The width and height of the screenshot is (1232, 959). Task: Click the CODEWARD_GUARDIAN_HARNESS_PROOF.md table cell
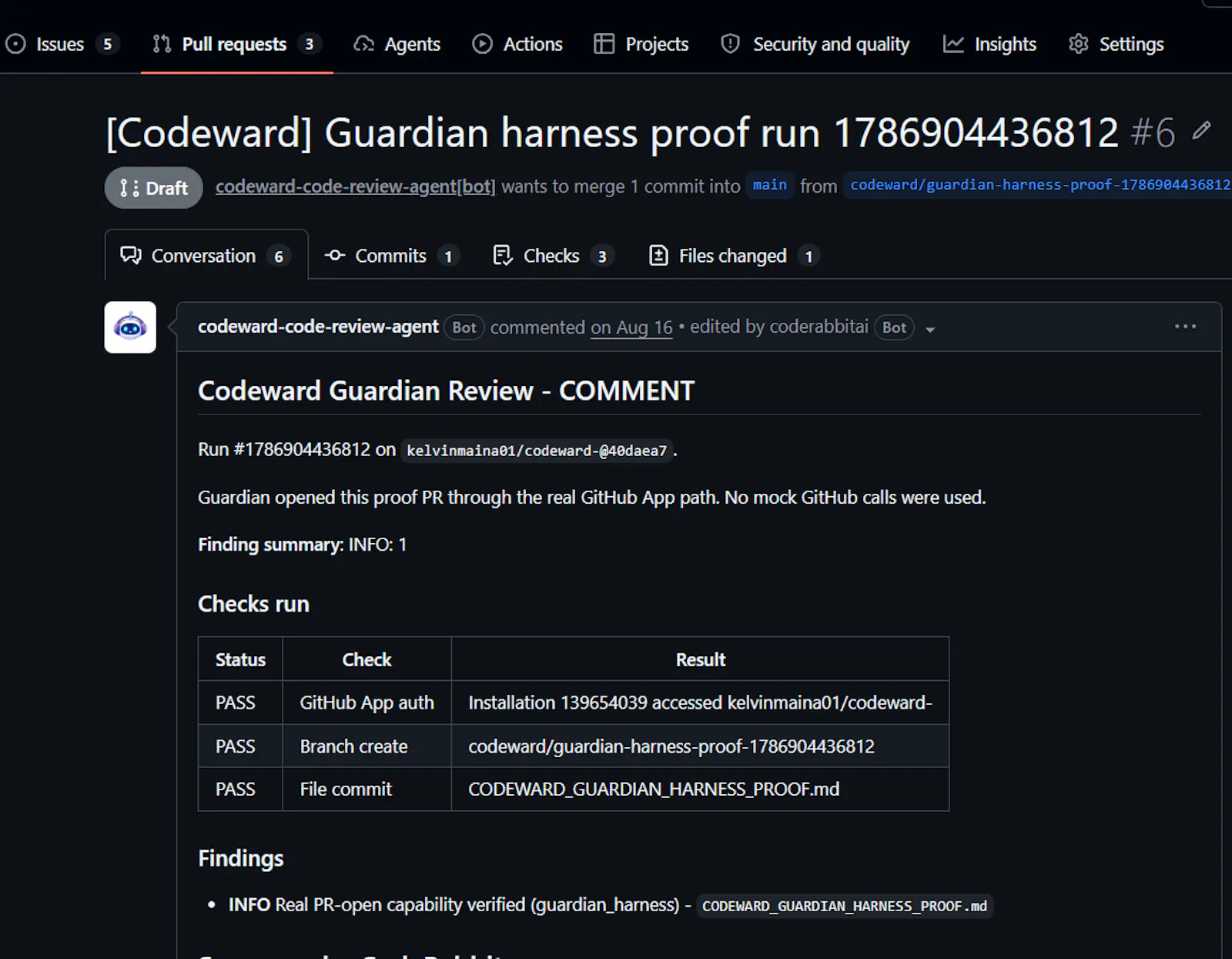pos(700,790)
